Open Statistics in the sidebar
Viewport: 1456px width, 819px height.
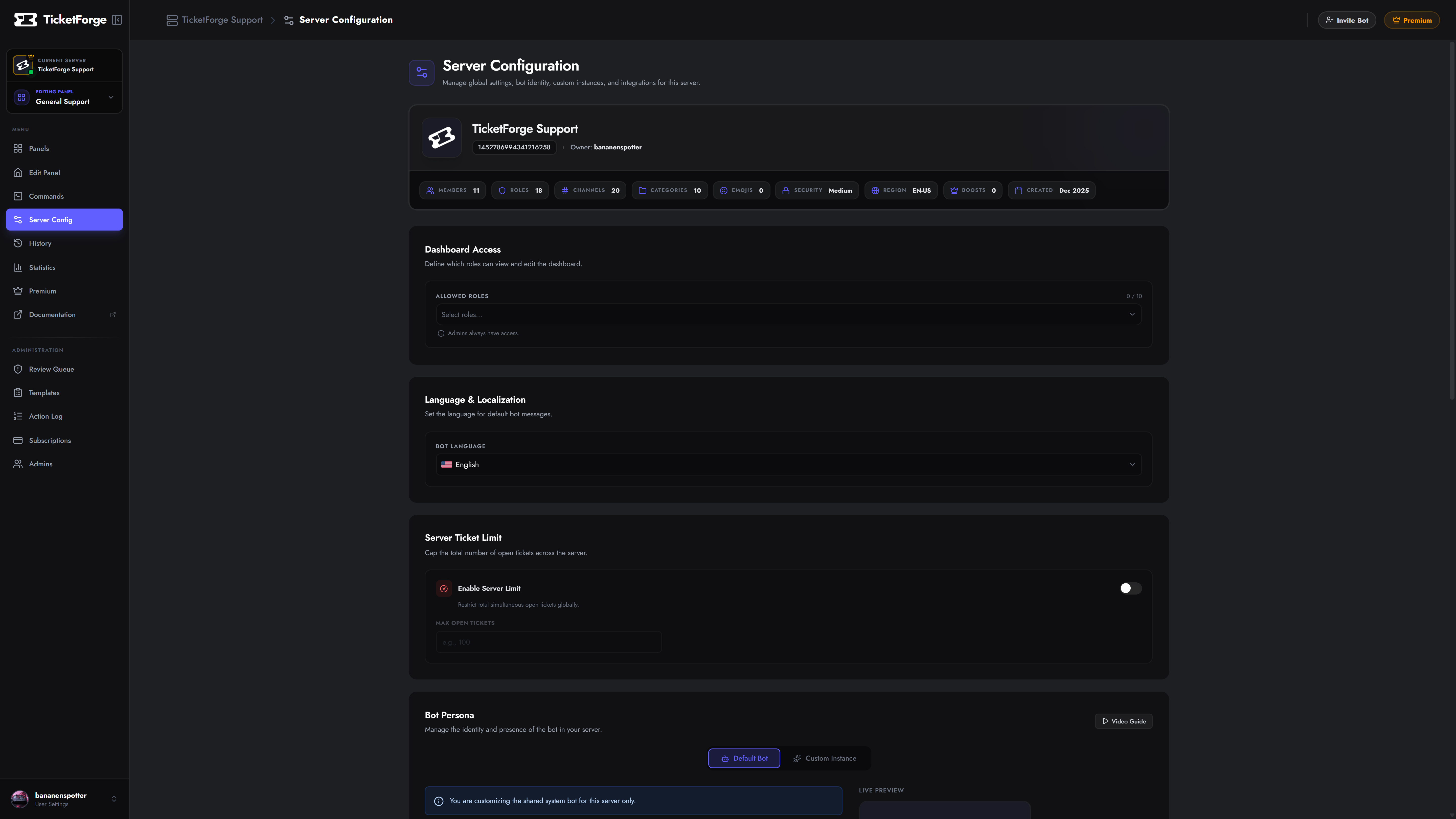point(64,267)
